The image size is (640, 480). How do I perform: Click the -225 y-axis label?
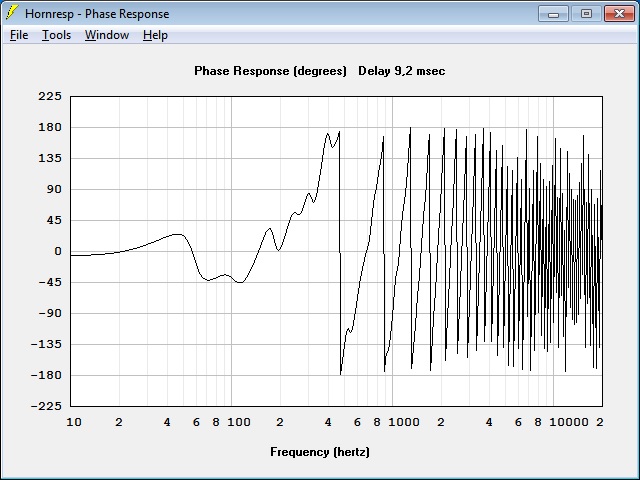[46, 406]
